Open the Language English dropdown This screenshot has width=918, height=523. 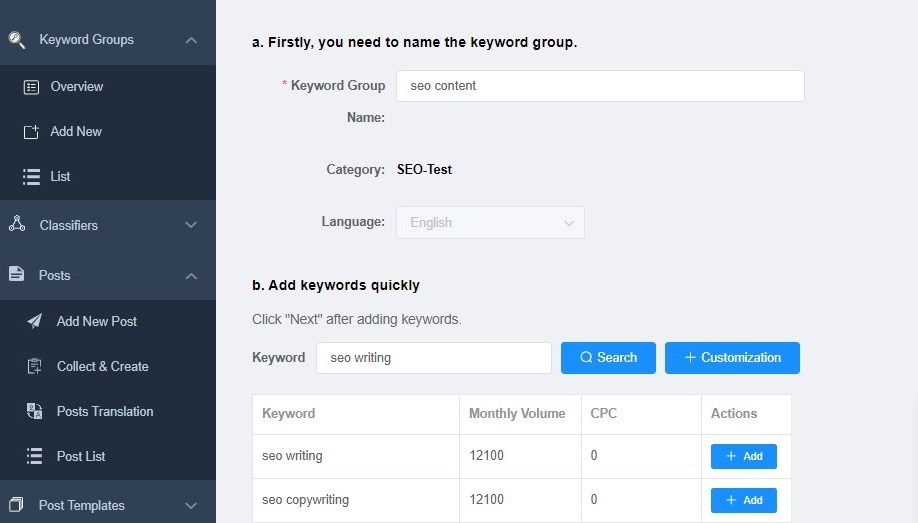click(x=490, y=223)
